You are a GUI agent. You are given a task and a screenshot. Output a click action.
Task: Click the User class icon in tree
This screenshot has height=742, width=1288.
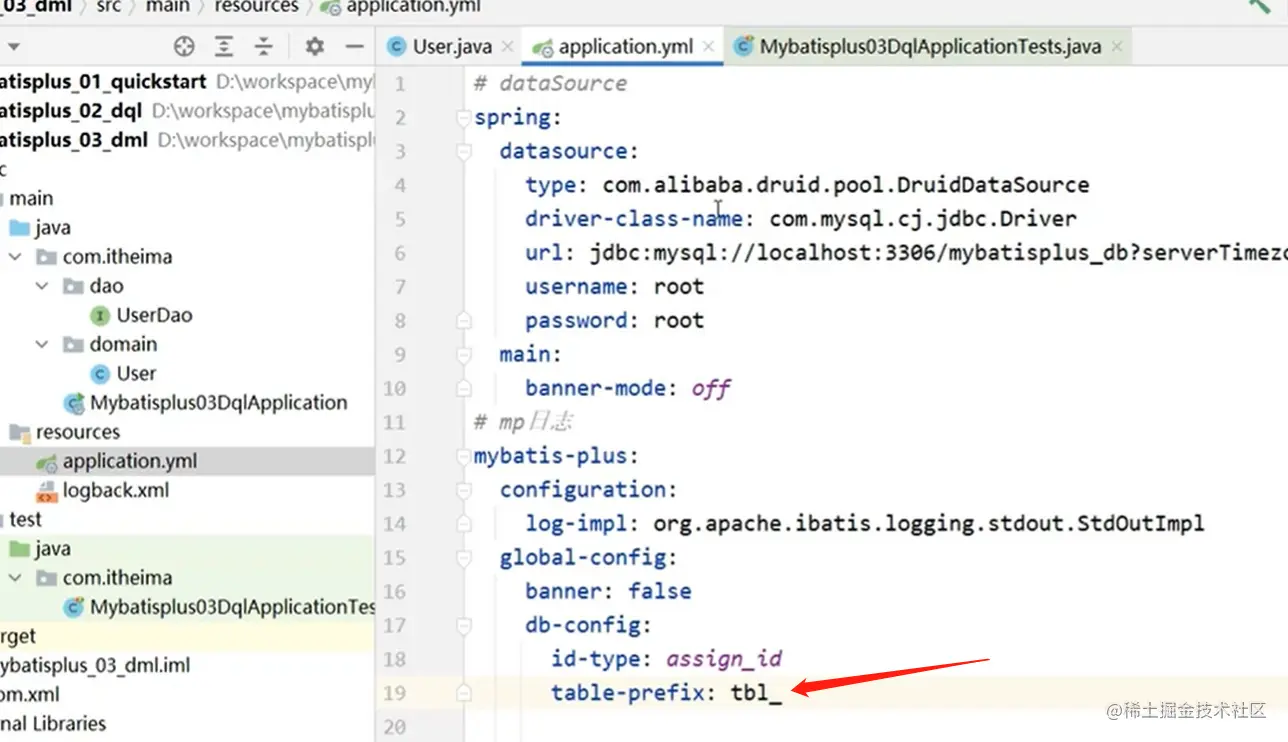100,374
